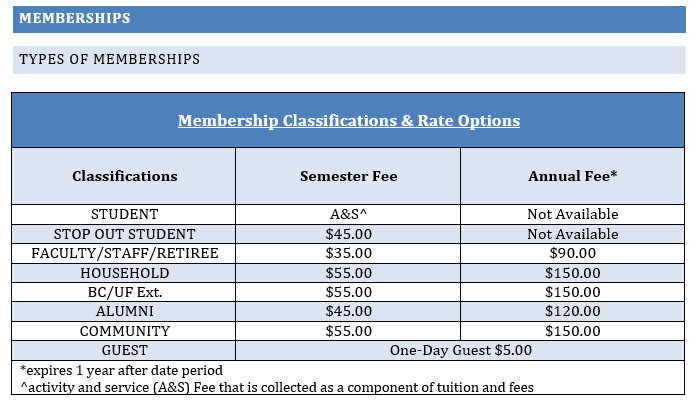Click the FACULTY/STAFF/RETIREE classification

click(x=124, y=253)
